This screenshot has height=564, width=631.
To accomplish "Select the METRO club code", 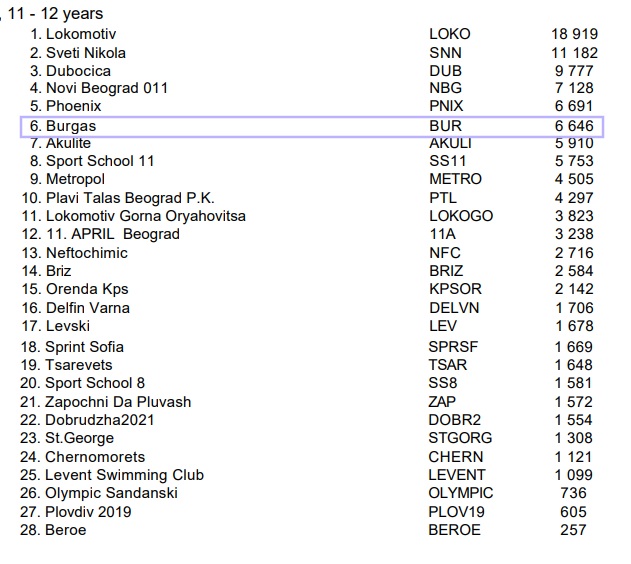I will click(x=455, y=180).
